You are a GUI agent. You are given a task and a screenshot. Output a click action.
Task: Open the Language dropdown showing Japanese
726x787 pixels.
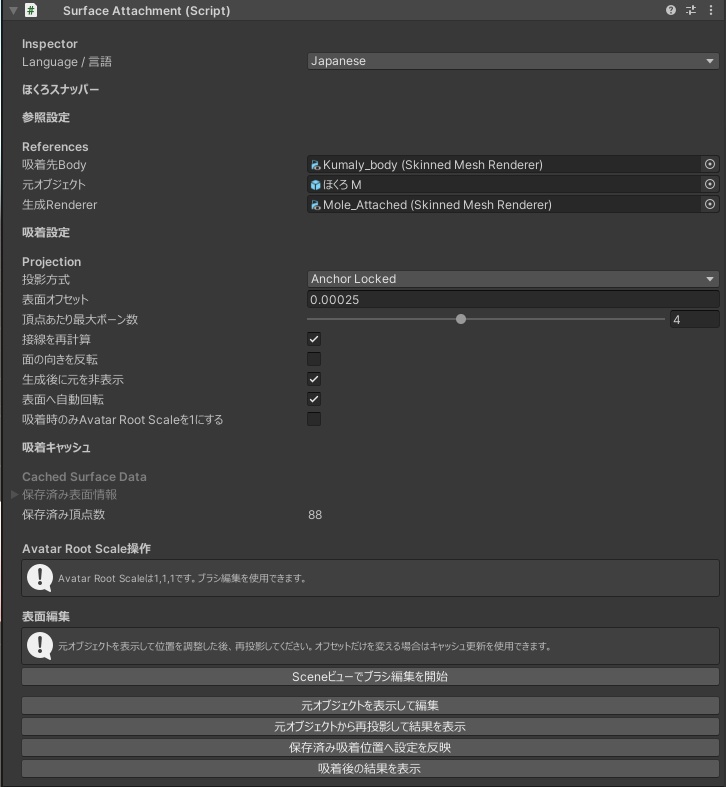click(513, 61)
